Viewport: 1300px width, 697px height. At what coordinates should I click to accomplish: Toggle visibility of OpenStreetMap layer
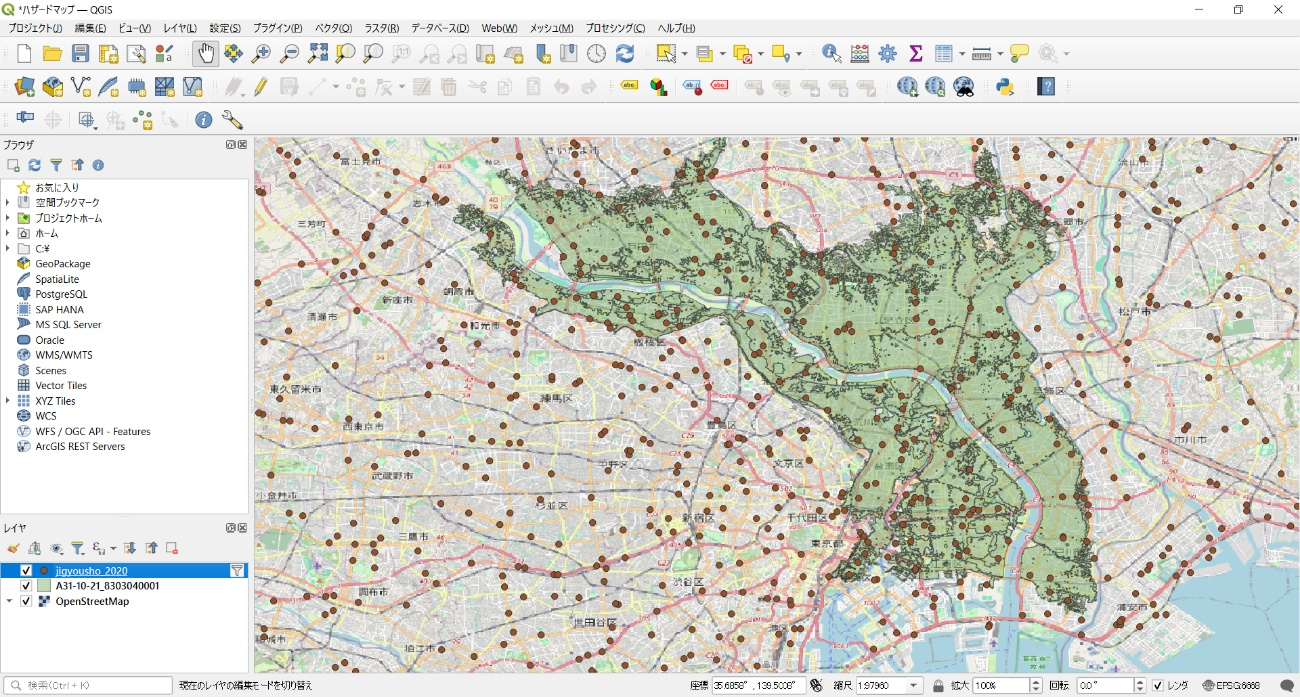(26, 601)
